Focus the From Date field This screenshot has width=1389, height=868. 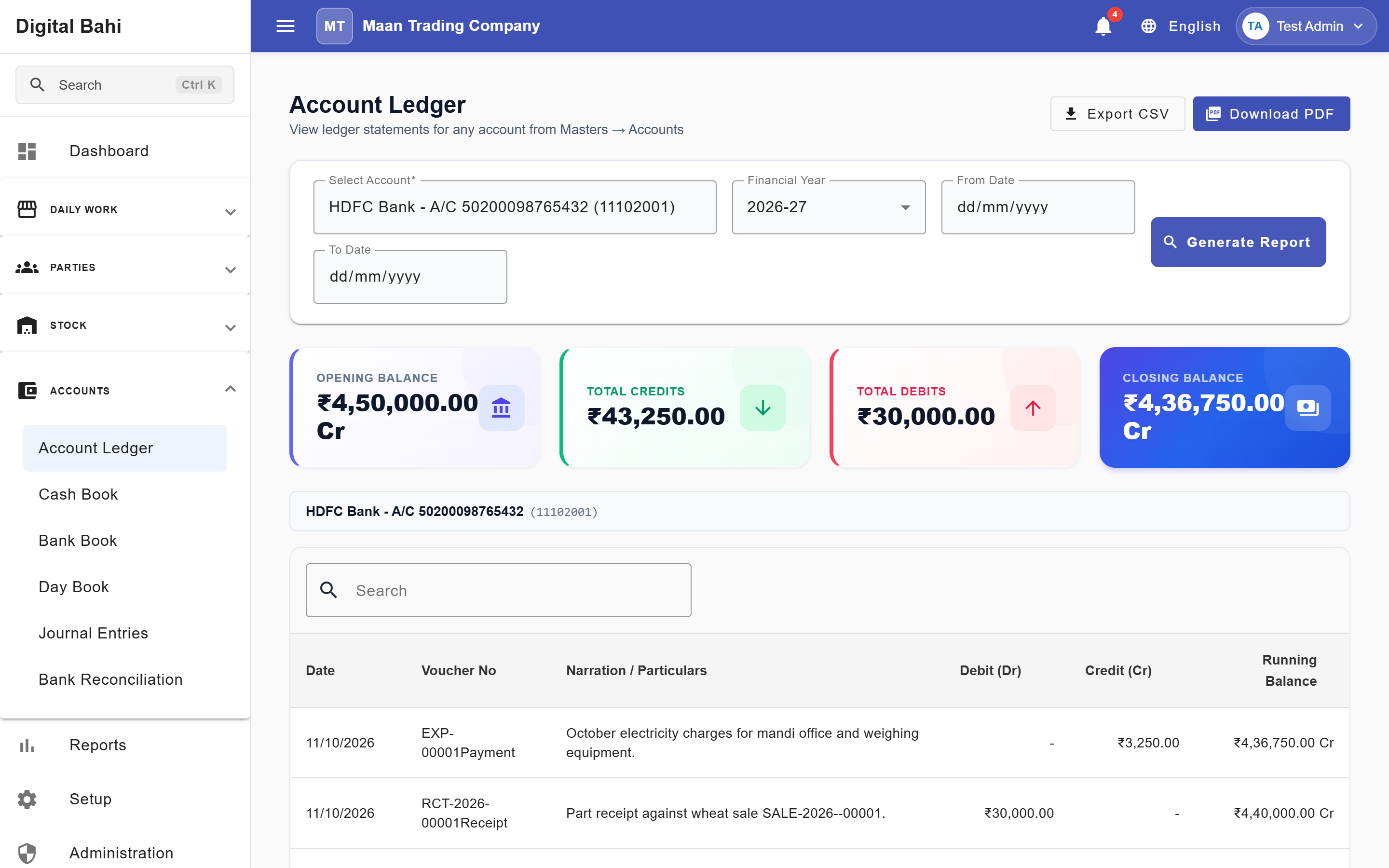coord(1038,207)
